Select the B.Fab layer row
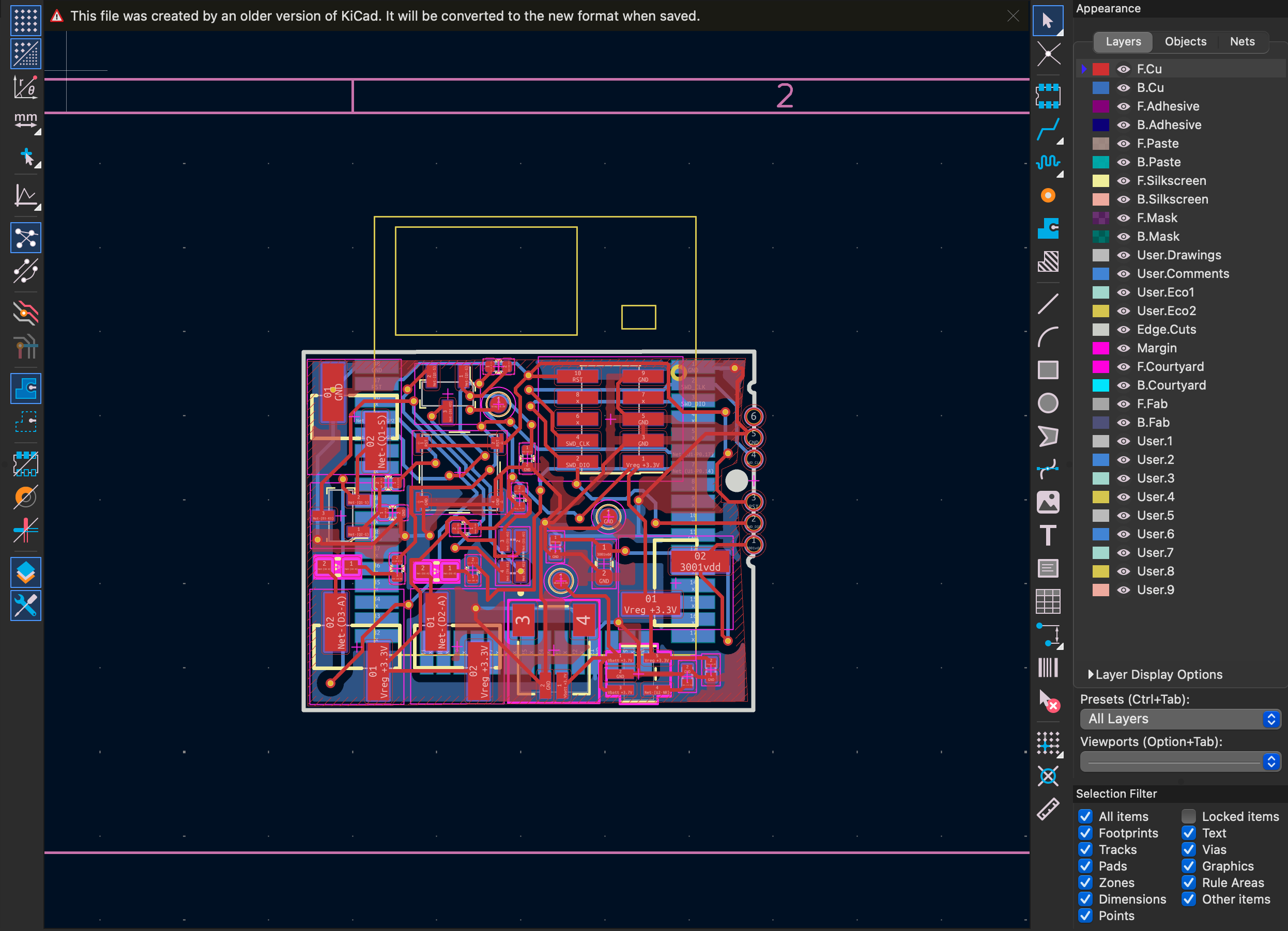This screenshot has height=931, width=1288. pos(1181,422)
